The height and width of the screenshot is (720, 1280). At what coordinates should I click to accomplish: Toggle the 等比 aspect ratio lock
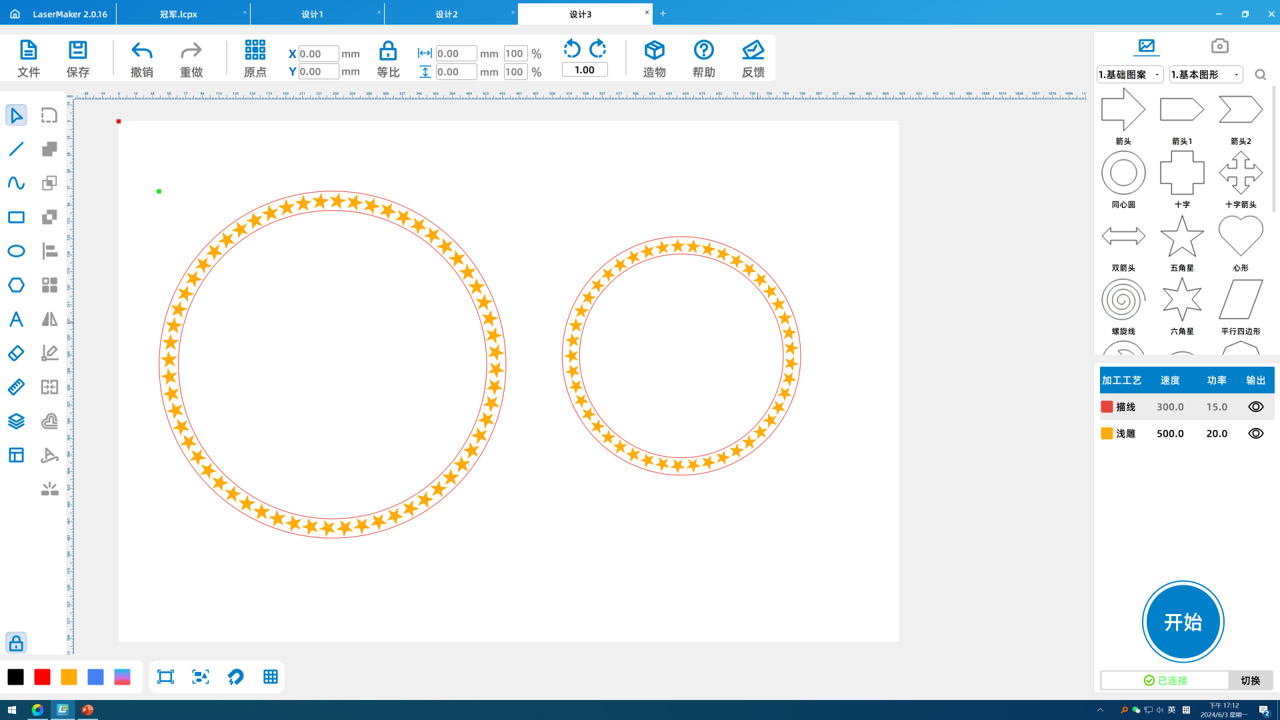coord(388,51)
